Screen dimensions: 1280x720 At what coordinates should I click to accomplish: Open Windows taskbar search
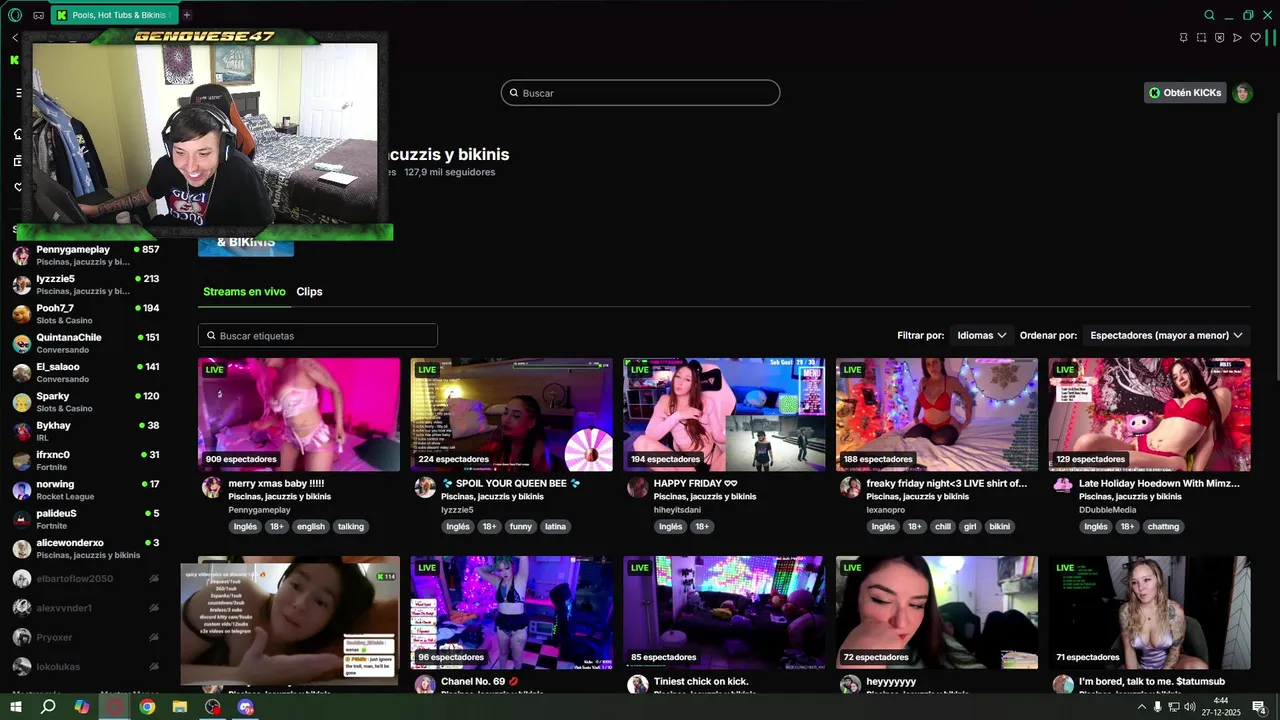(x=48, y=707)
